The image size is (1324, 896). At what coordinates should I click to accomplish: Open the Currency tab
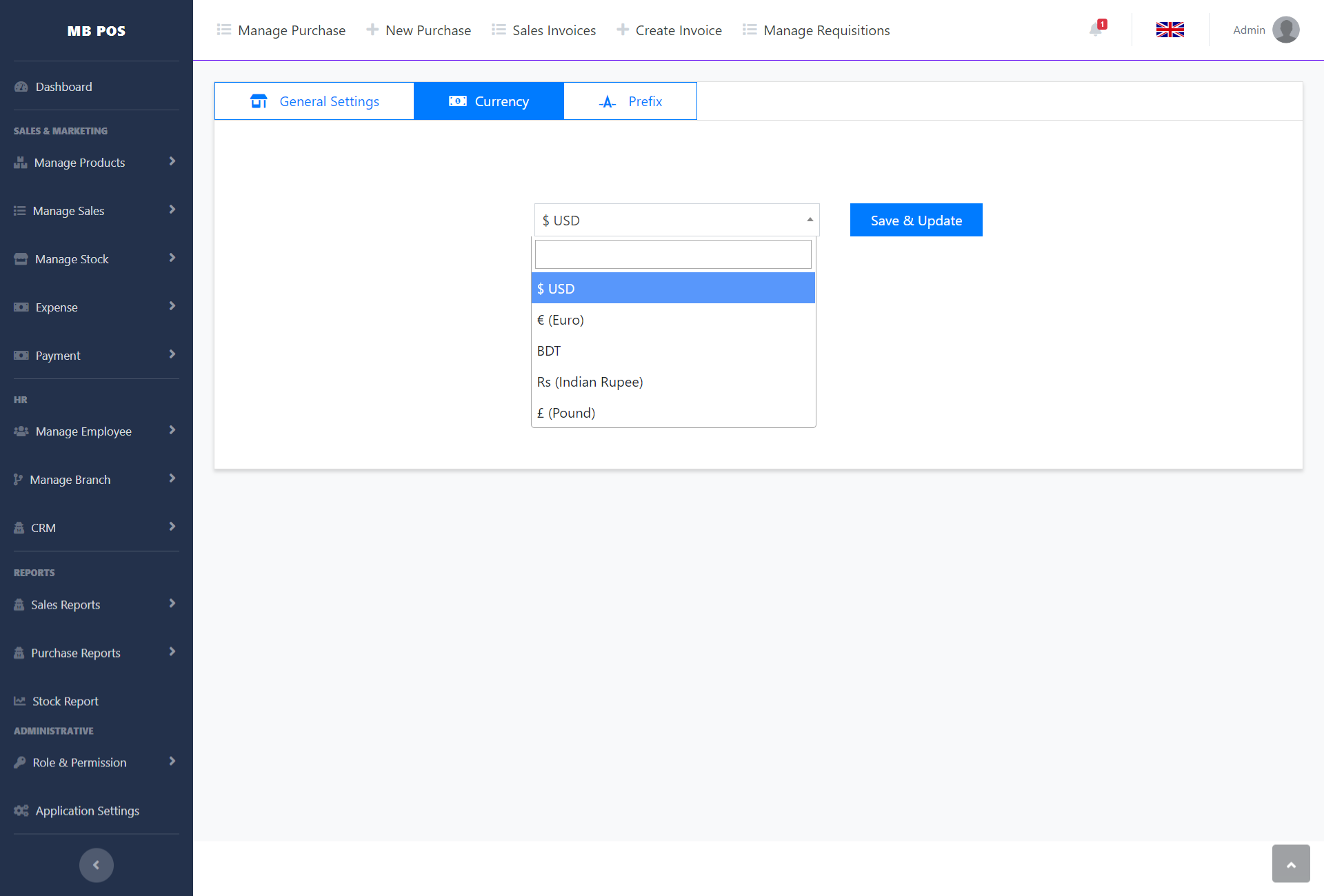(489, 101)
